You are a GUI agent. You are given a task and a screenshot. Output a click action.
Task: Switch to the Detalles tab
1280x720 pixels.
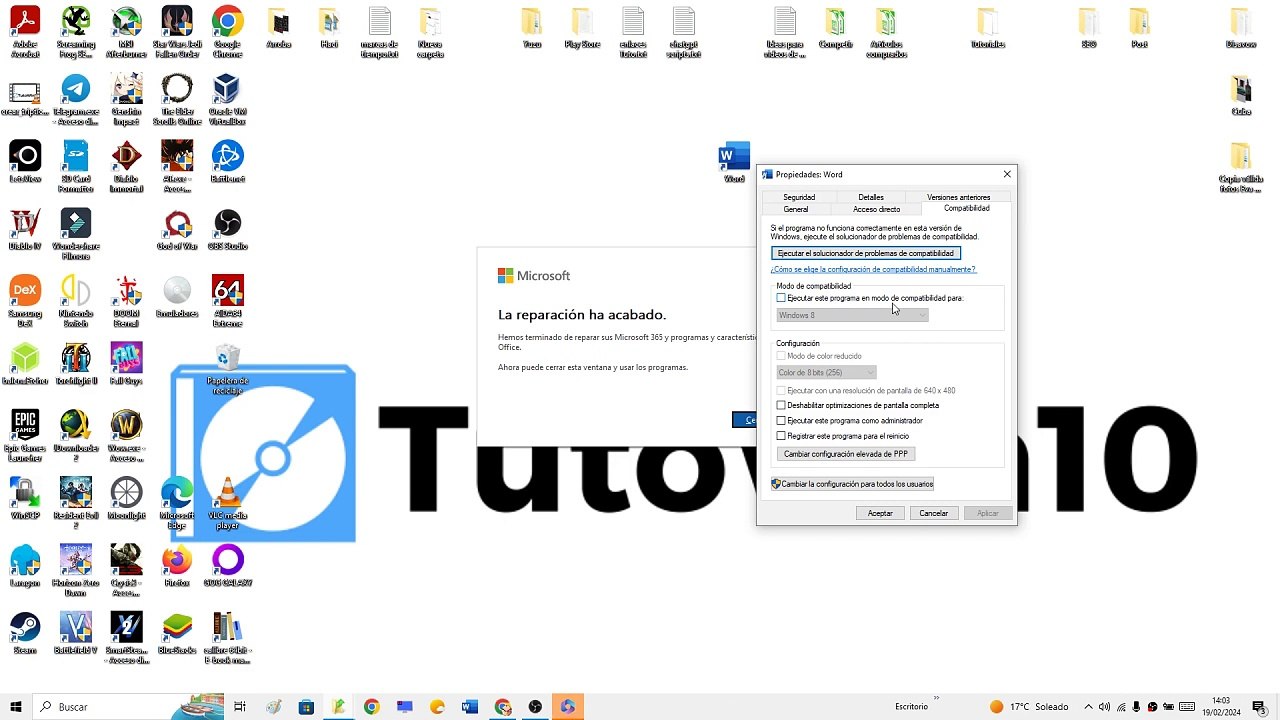pyautogui.click(x=871, y=197)
